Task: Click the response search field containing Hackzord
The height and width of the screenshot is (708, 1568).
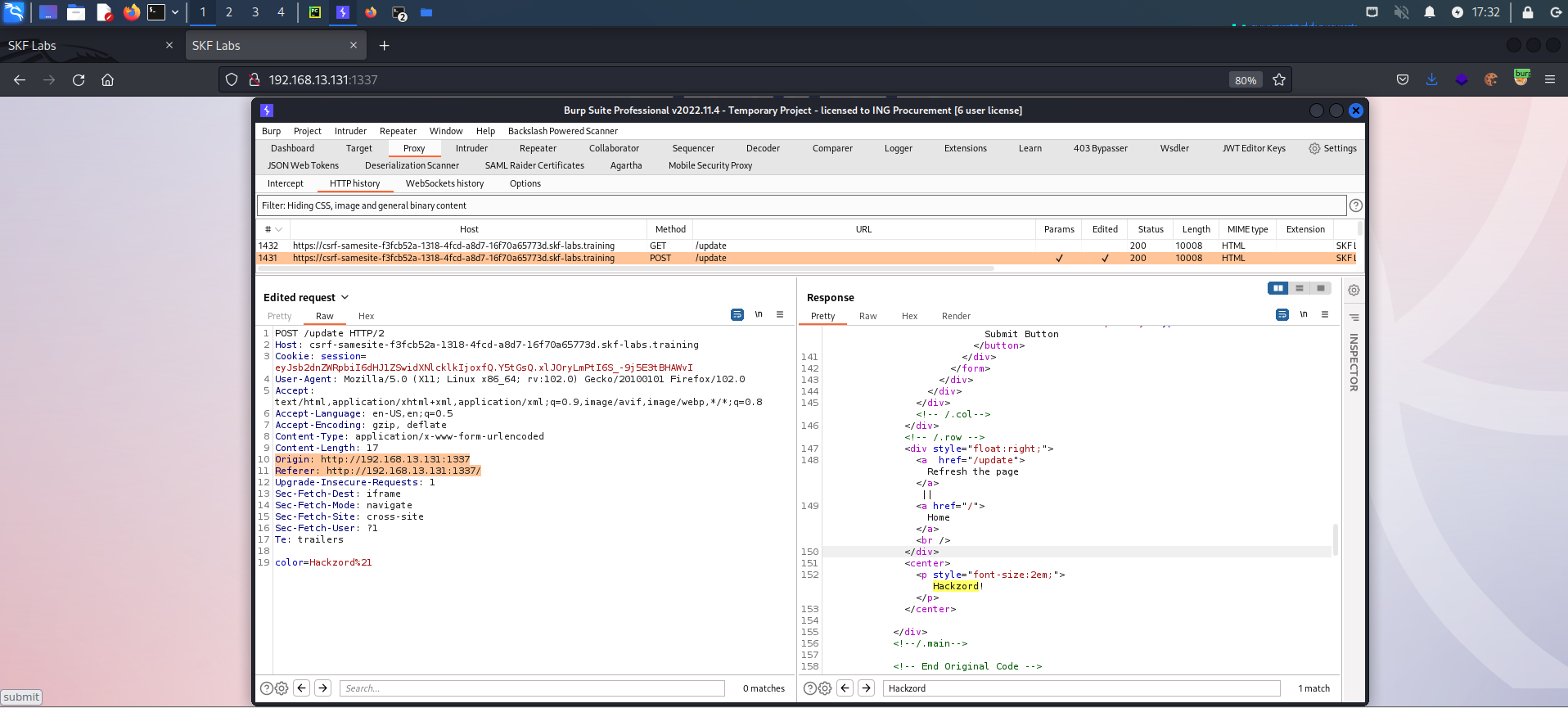Action: 1081,688
